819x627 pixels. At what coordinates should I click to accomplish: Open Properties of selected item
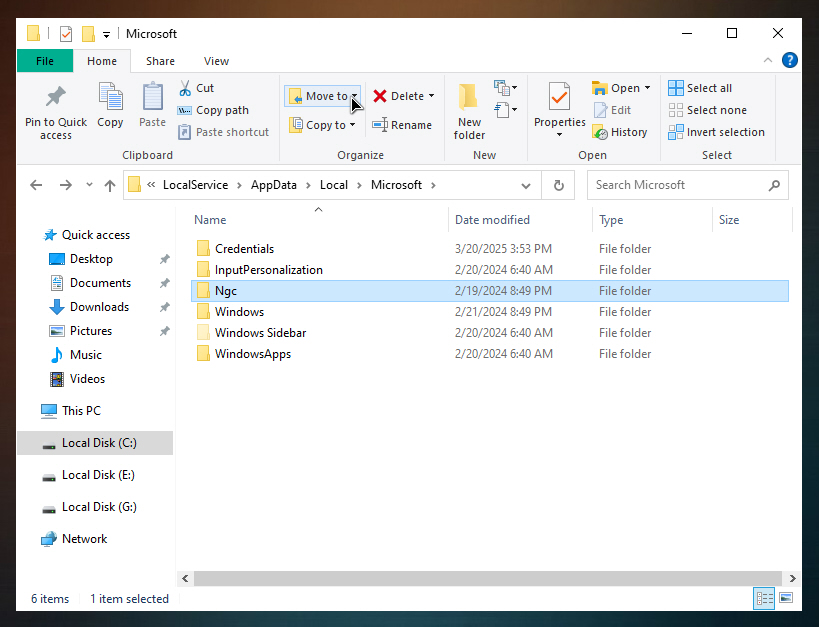click(559, 104)
